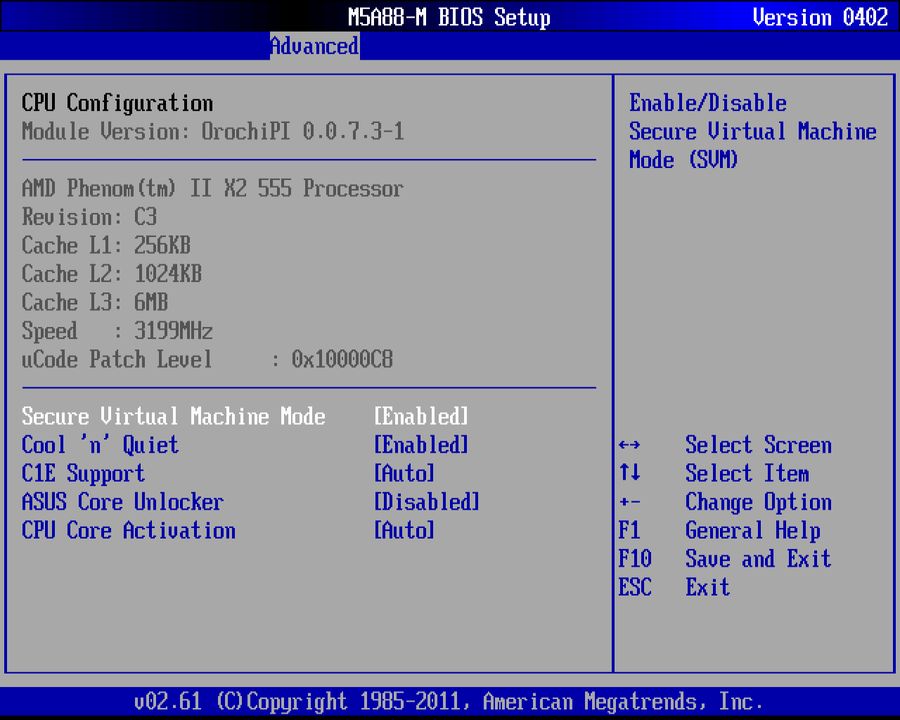Click the Exit help text

click(x=708, y=587)
